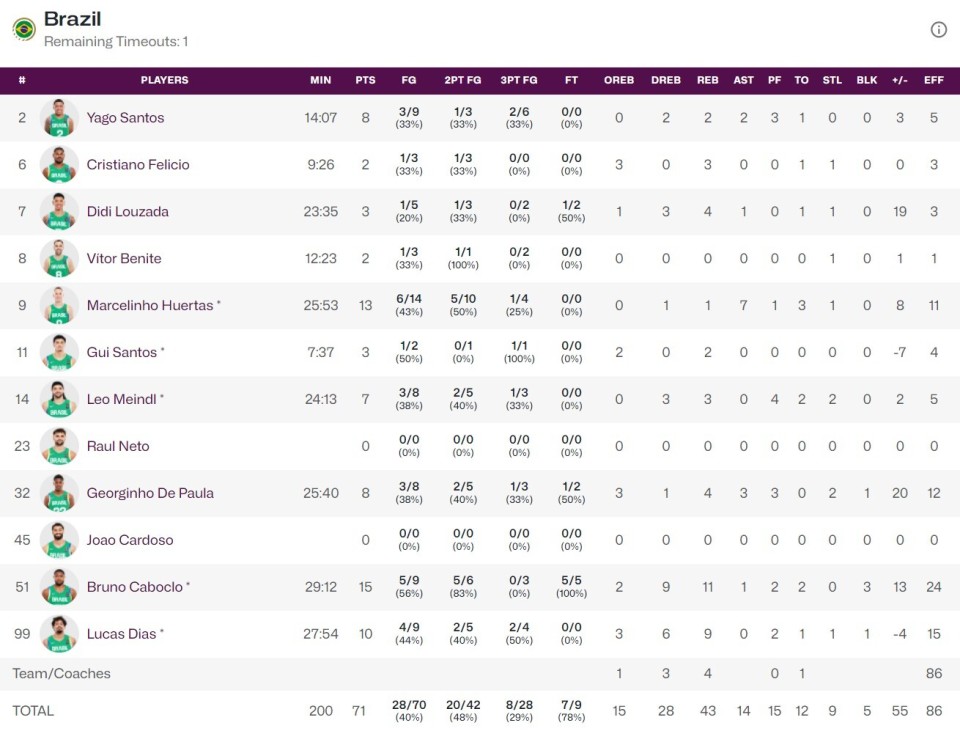Select Vítor Benite's player headshot
960x731 pixels.
tap(59, 258)
